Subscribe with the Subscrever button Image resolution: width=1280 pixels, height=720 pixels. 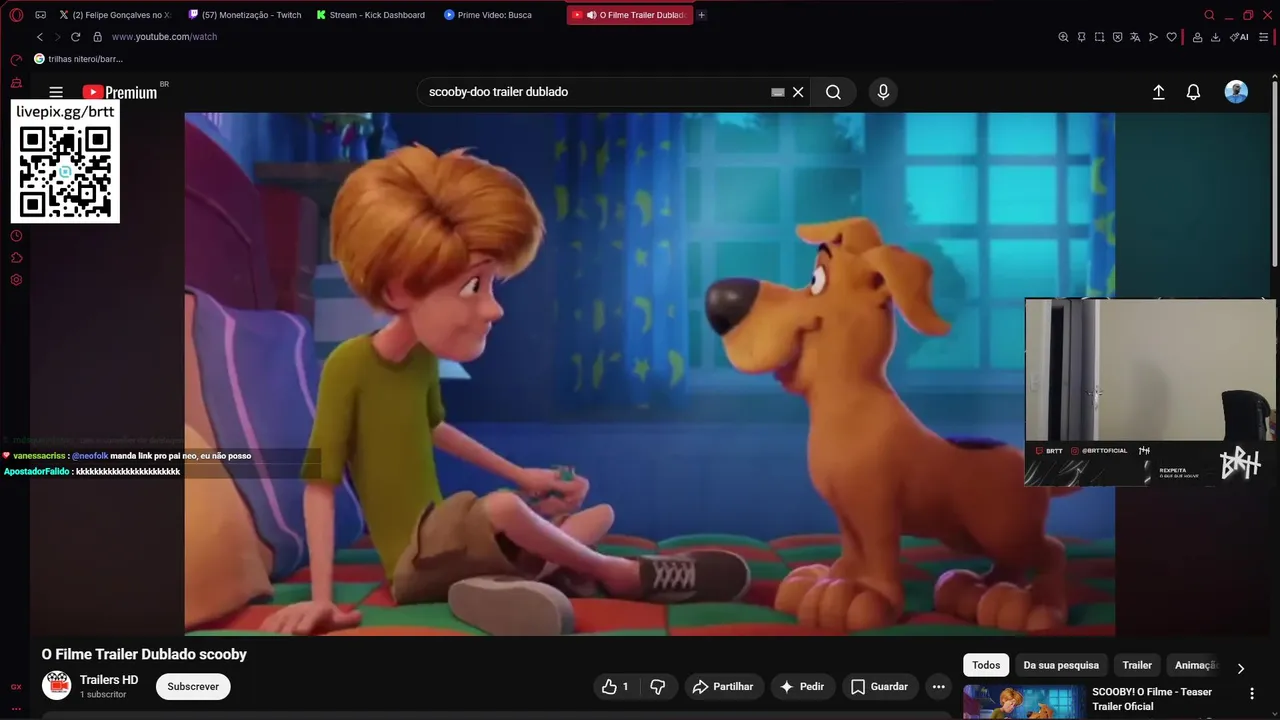point(193,686)
